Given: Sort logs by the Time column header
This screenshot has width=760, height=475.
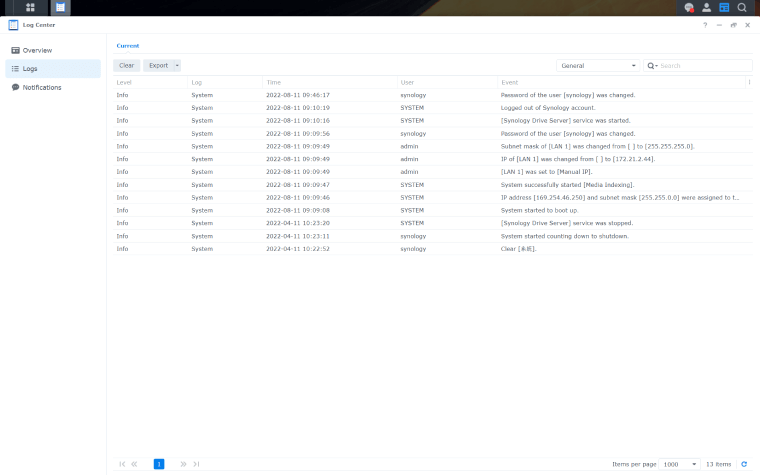Looking at the screenshot, I should click(x=274, y=82).
